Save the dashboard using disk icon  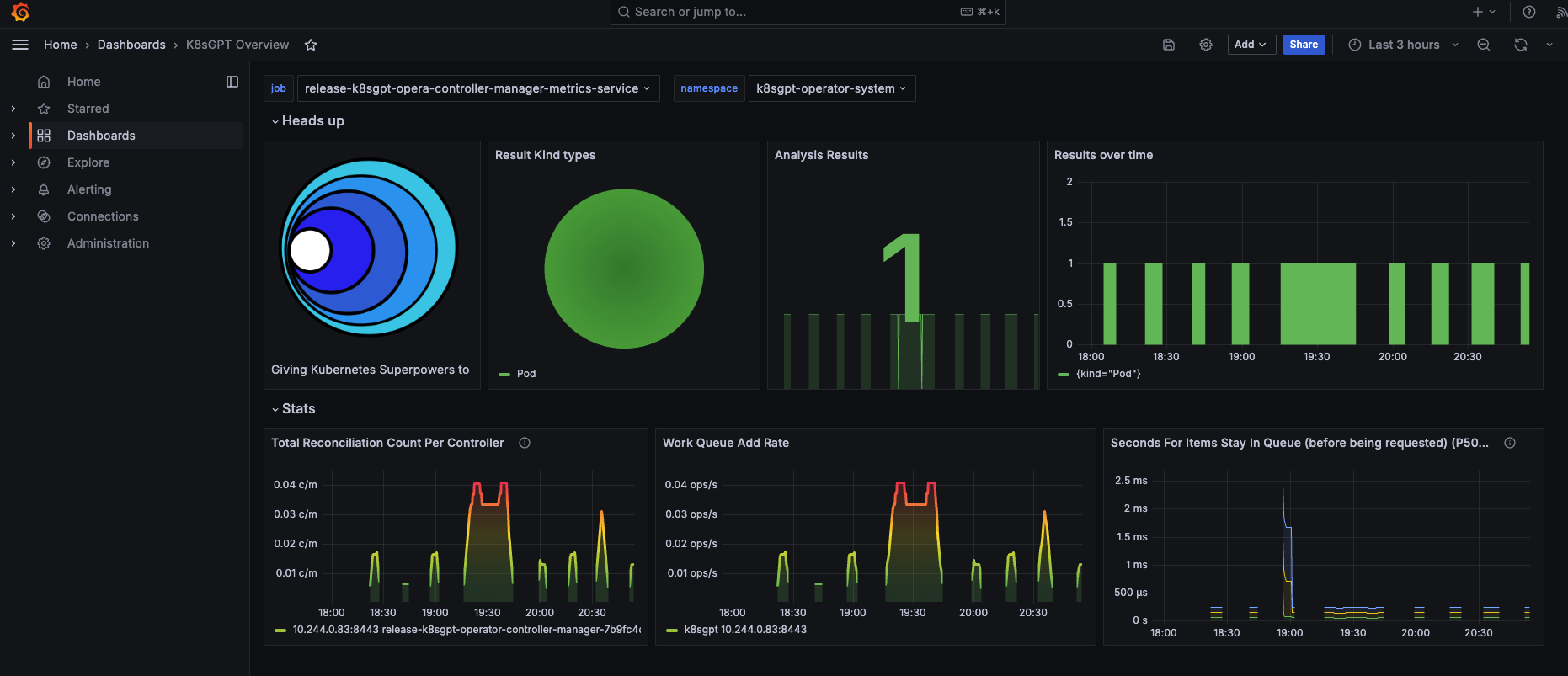[1169, 45]
